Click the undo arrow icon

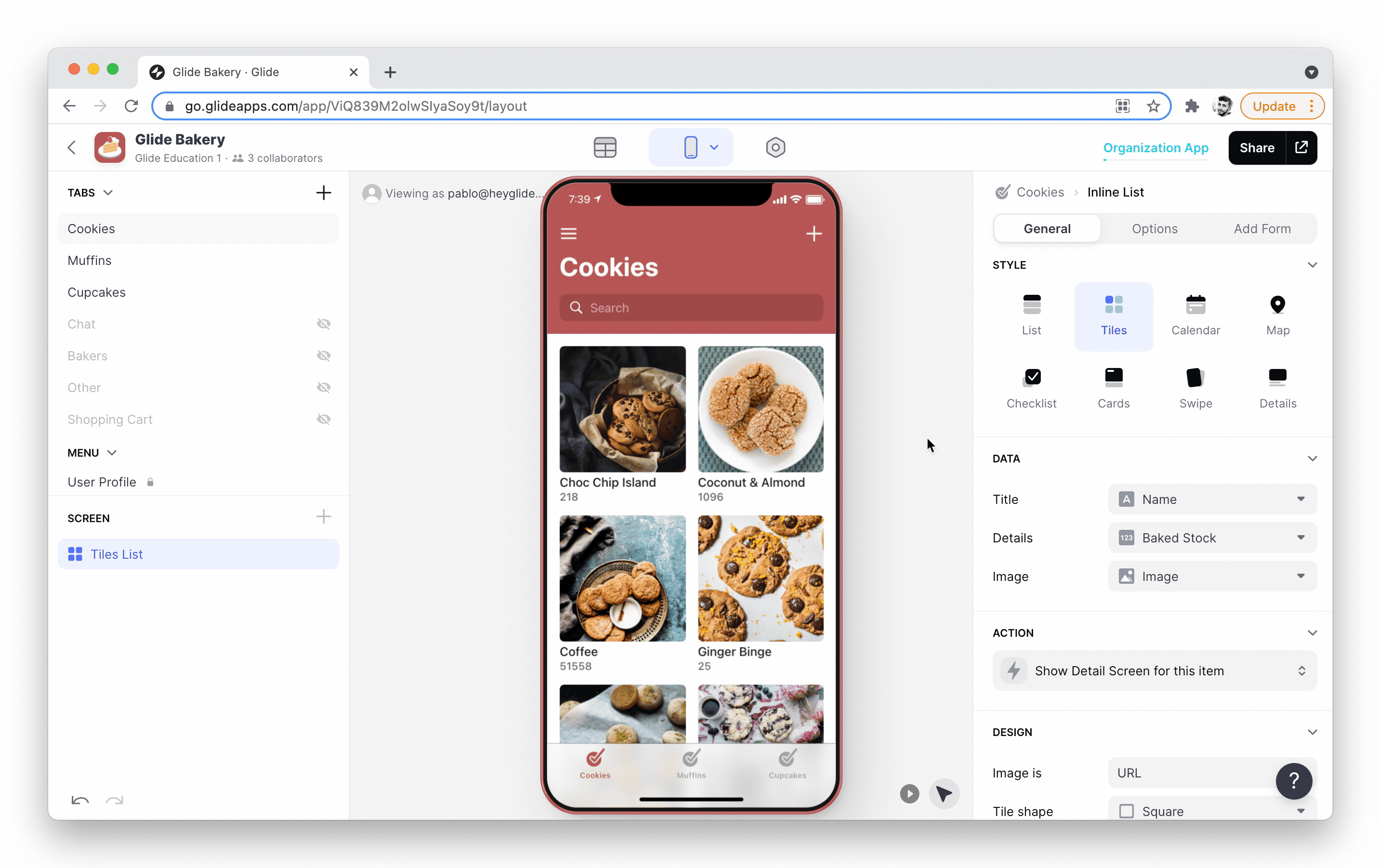80,800
